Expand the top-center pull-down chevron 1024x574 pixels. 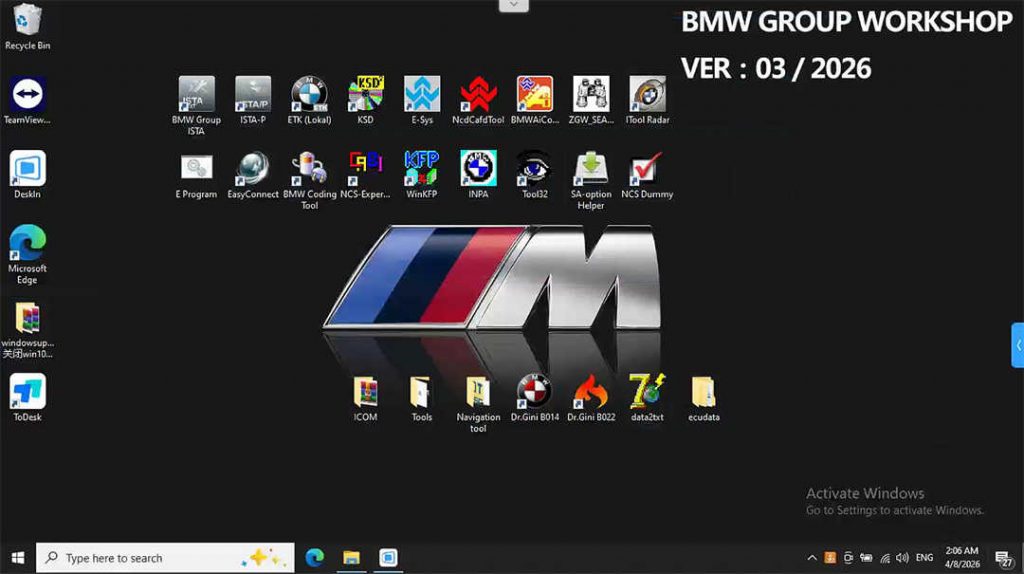[513, 5]
